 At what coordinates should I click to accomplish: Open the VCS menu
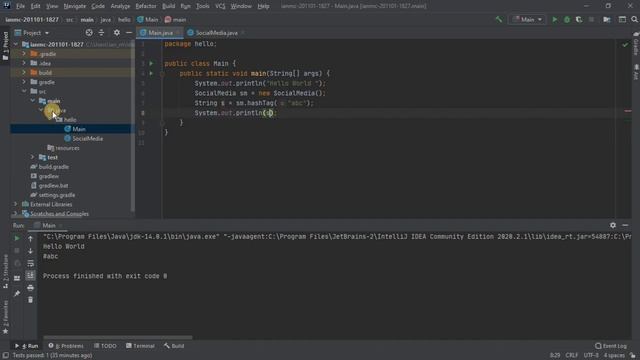220,6
